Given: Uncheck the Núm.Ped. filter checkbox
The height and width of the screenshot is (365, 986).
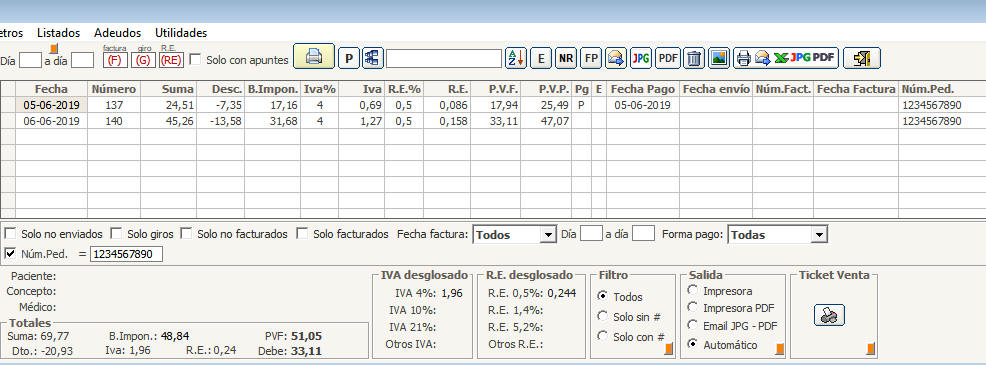Looking at the screenshot, I should pyautogui.click(x=11, y=254).
